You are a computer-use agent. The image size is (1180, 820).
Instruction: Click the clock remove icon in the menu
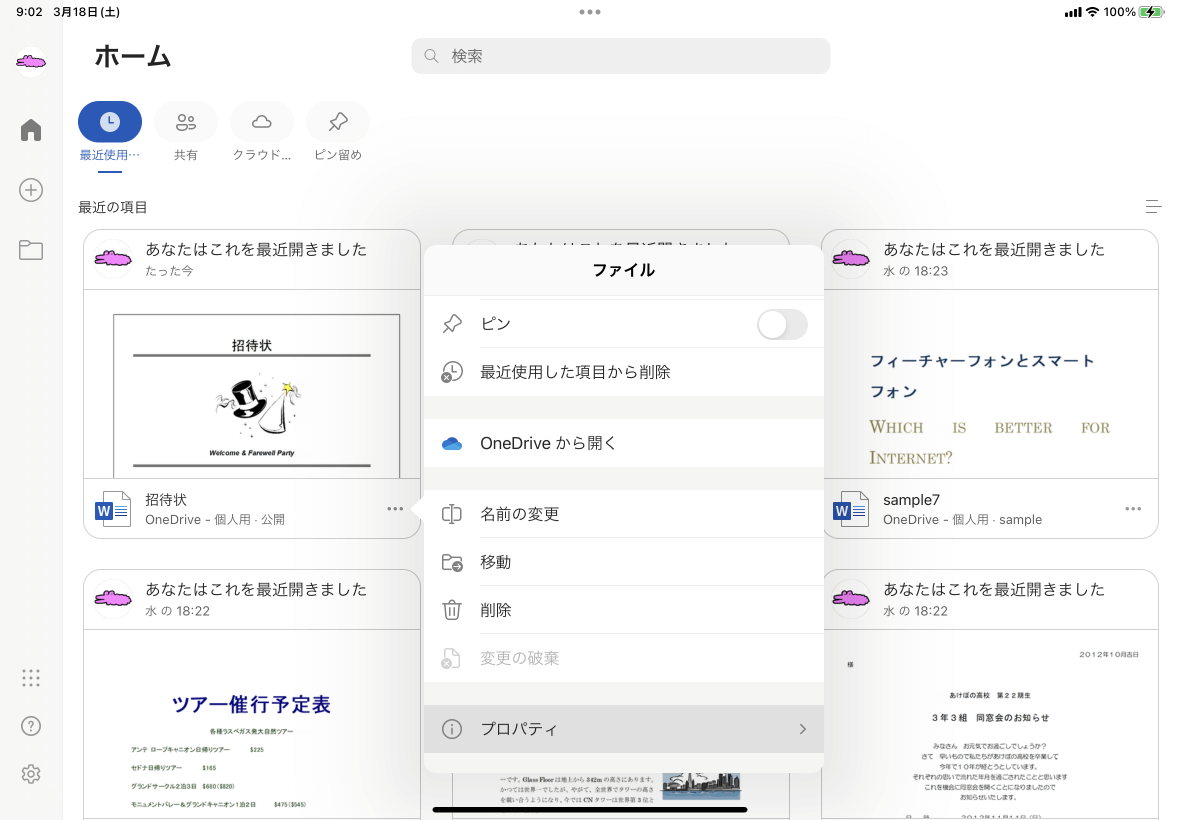coord(452,372)
